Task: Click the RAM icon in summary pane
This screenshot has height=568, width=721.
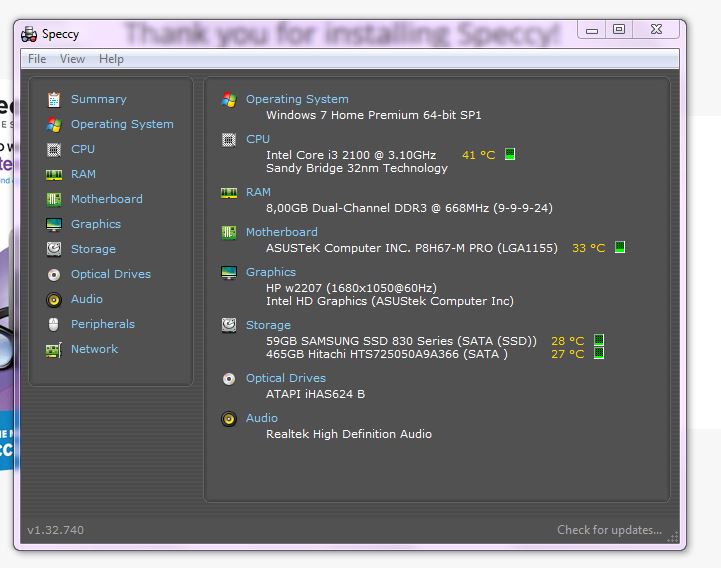Action: [229, 192]
